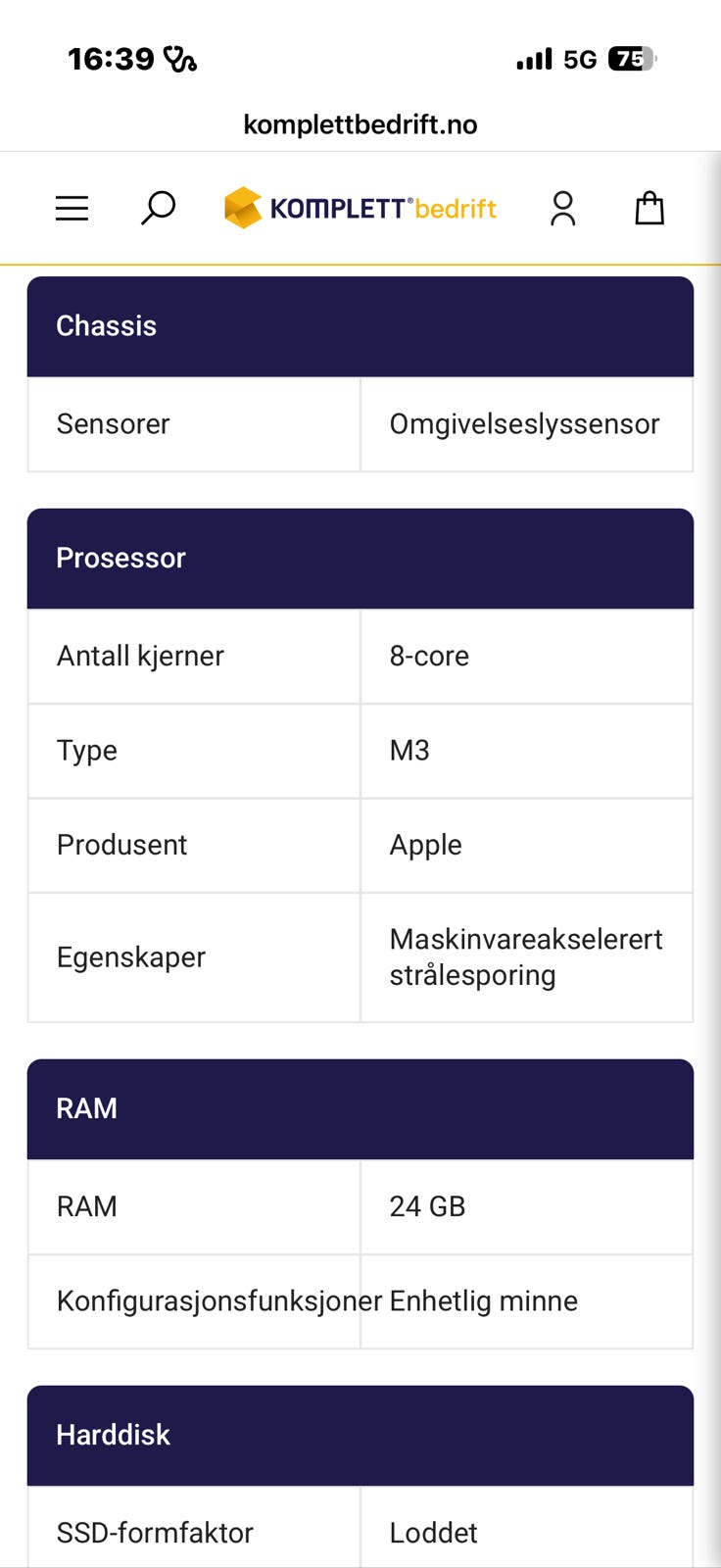Tap the SSD-formfaktor row label

[x=155, y=1533]
